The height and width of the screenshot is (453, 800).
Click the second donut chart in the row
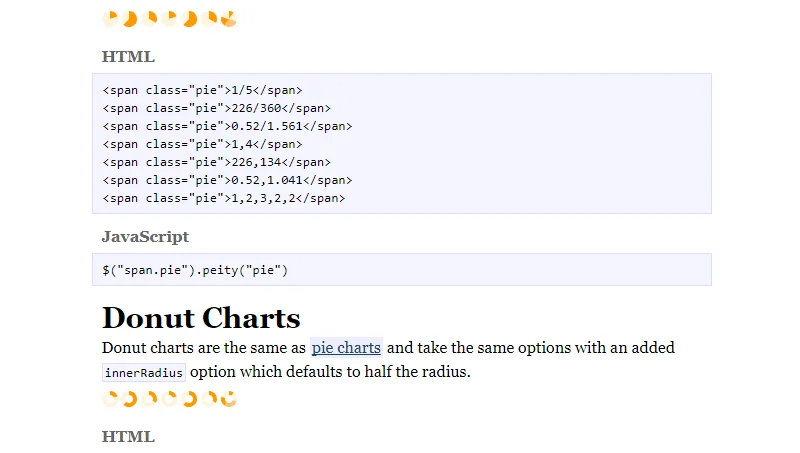coord(130,399)
